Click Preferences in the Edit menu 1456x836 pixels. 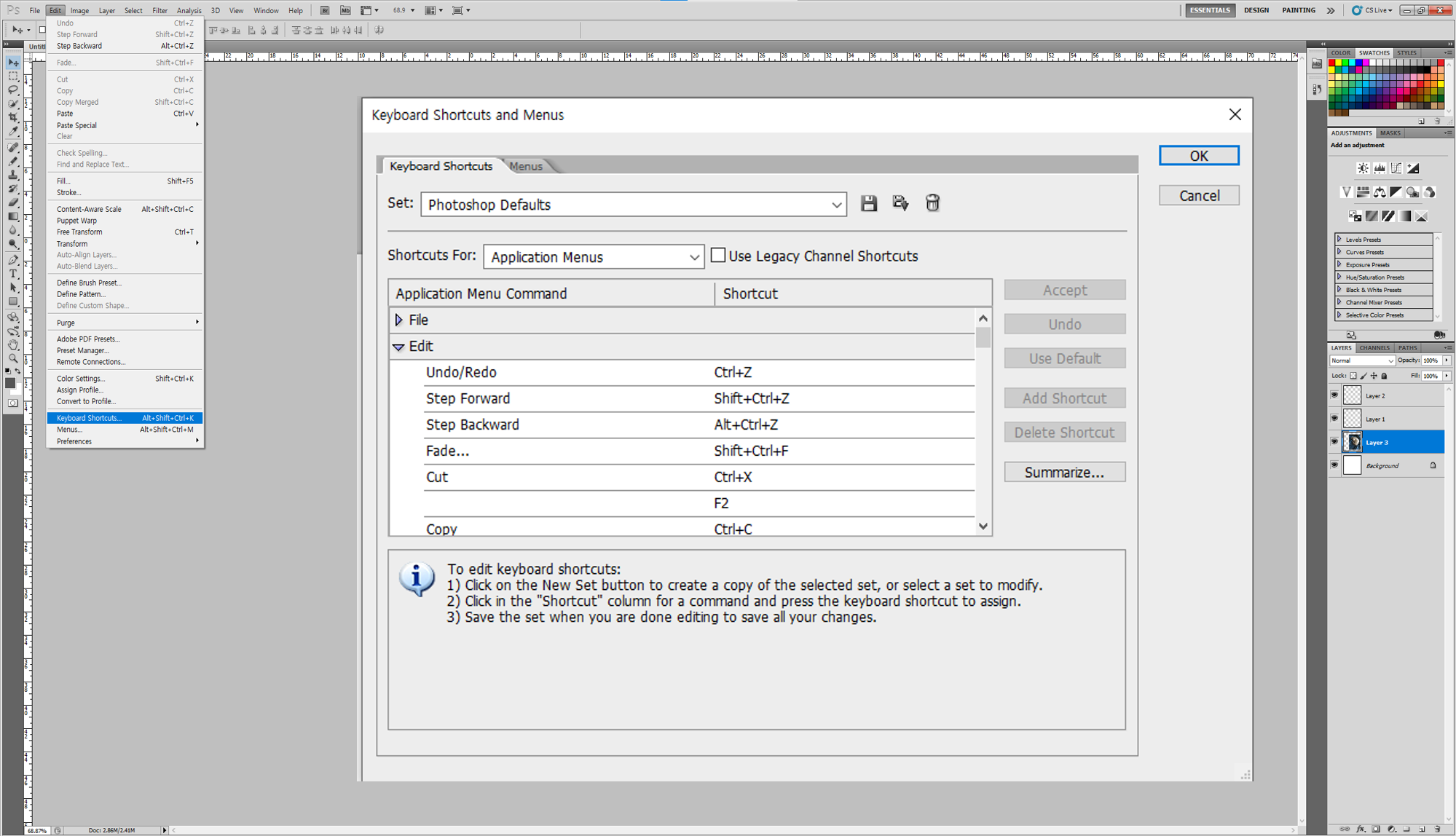[x=74, y=441]
